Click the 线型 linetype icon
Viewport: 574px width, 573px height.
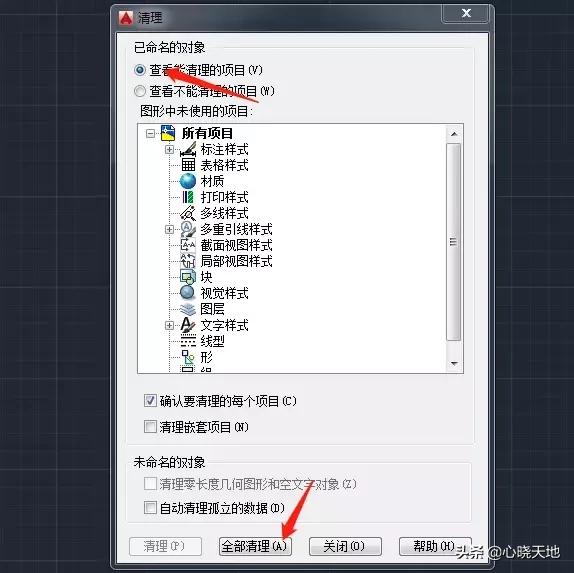coord(188,341)
